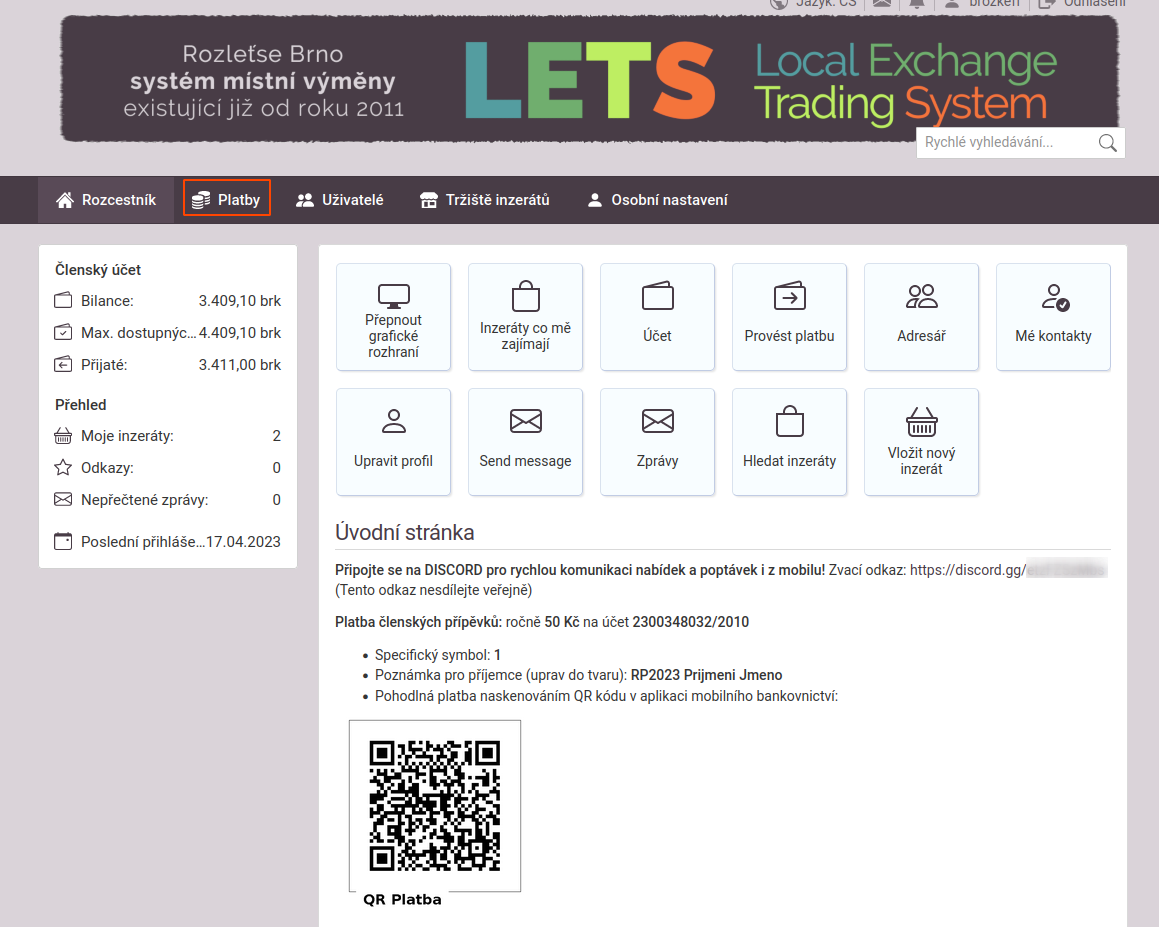This screenshot has height=927, width=1159.
Task: Click the last login date 17.04.2023
Action: tap(243, 542)
